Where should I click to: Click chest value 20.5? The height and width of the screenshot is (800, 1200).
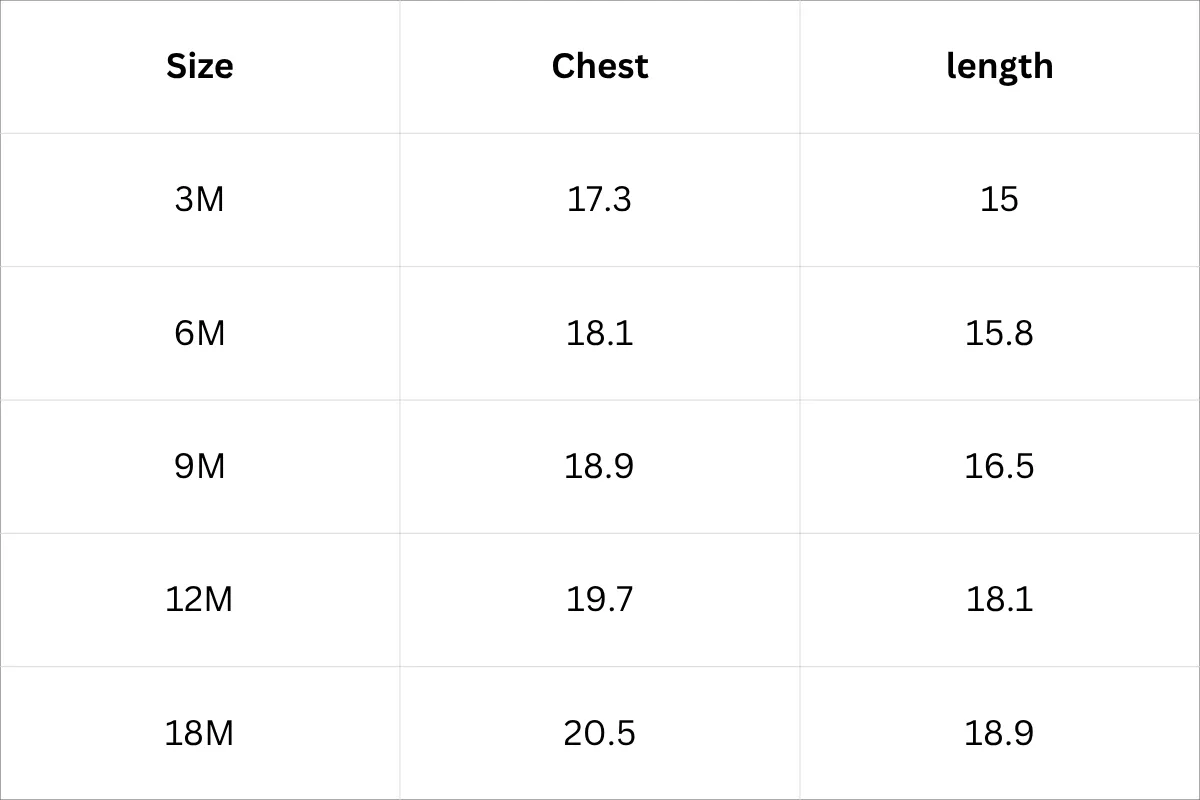(599, 733)
